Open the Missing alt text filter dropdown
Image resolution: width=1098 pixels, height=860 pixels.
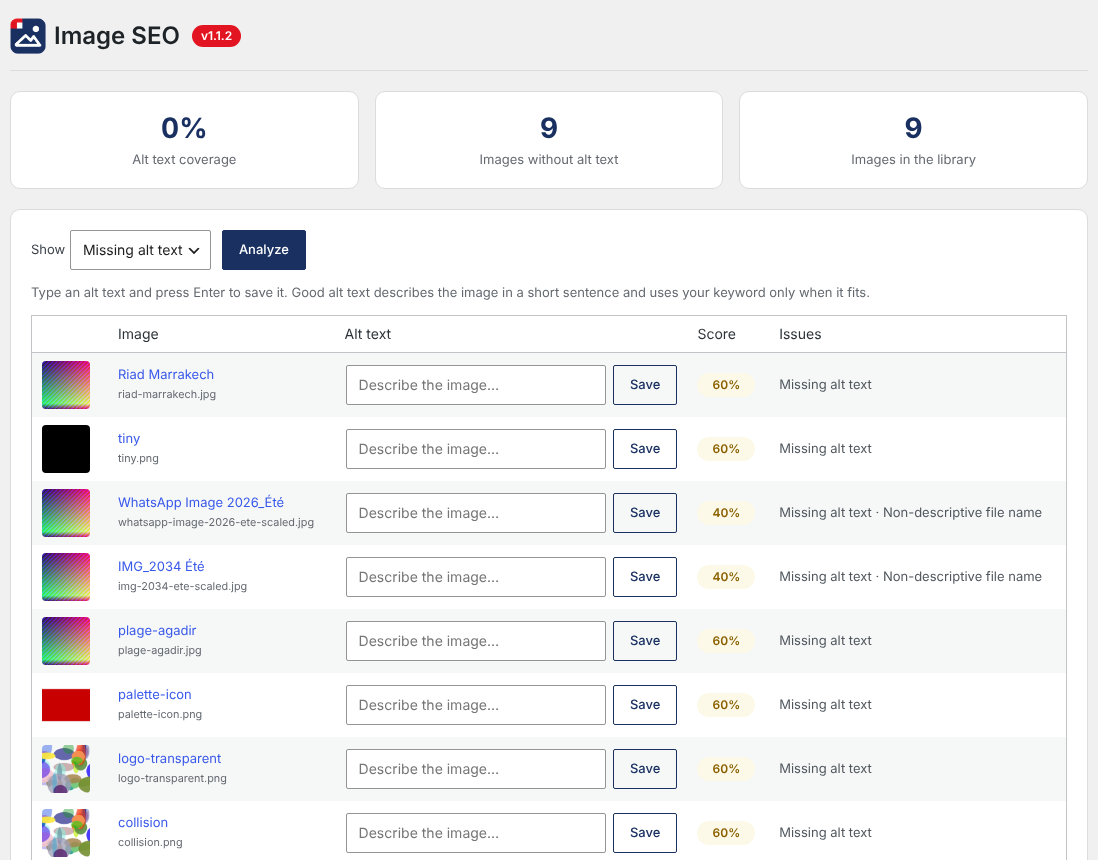tap(140, 250)
